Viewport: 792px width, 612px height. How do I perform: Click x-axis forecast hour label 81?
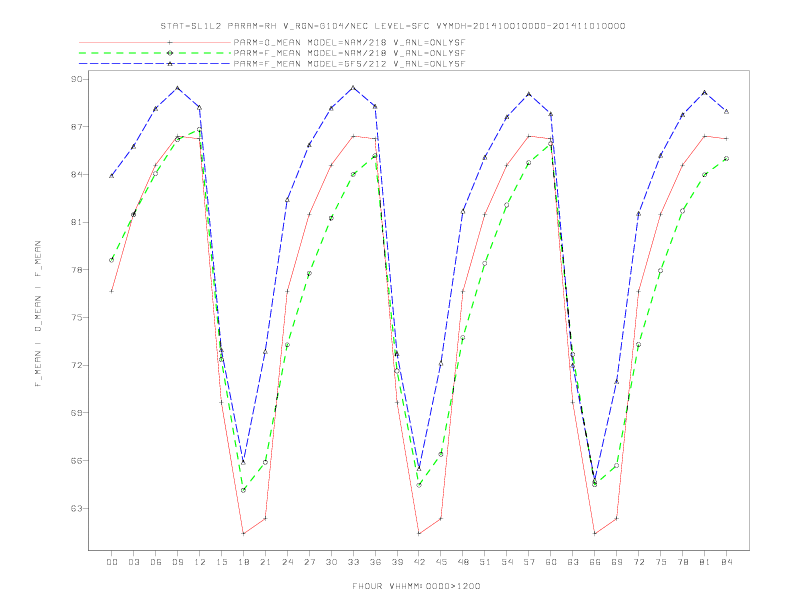tap(705, 562)
